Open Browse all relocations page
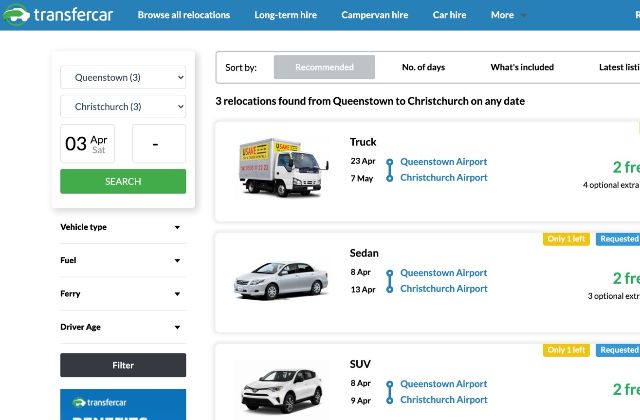The width and height of the screenshot is (640, 420). (x=184, y=15)
